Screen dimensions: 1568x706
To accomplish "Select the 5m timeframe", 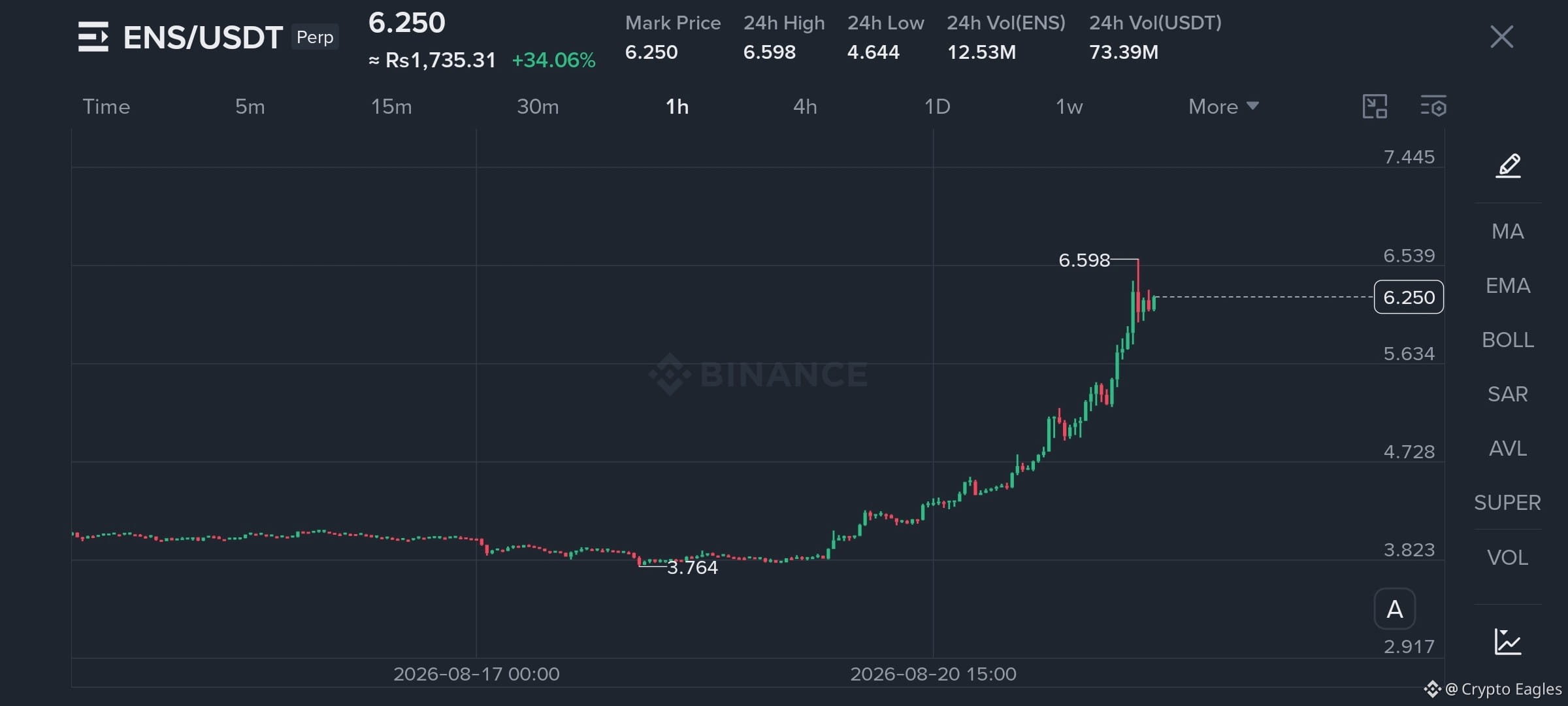I will point(250,107).
